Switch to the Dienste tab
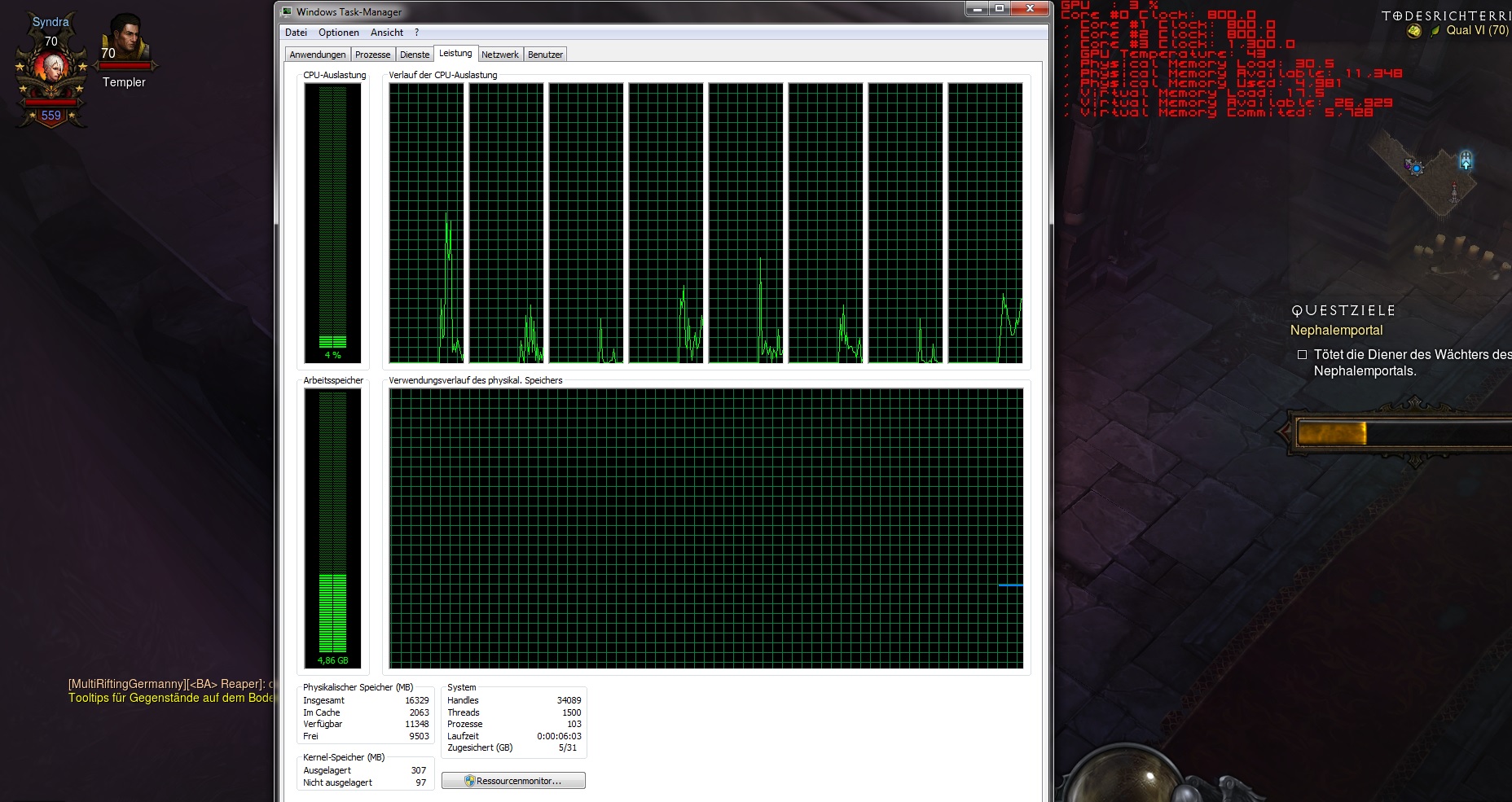Image resolution: width=1512 pixels, height=802 pixels. coord(415,55)
